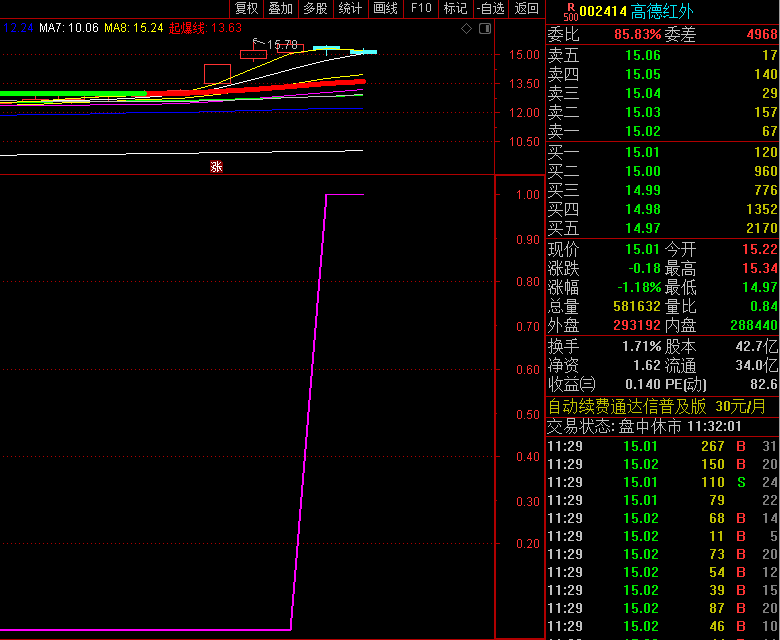This screenshot has height=640, width=780.
Task: Click the stock code 002414
Action: [603, 11]
